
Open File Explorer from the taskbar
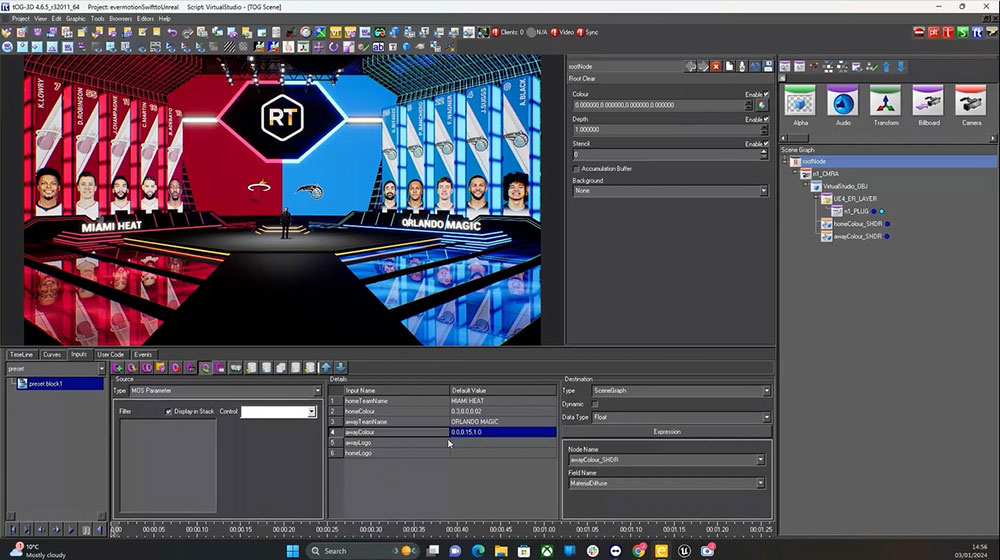[501, 550]
